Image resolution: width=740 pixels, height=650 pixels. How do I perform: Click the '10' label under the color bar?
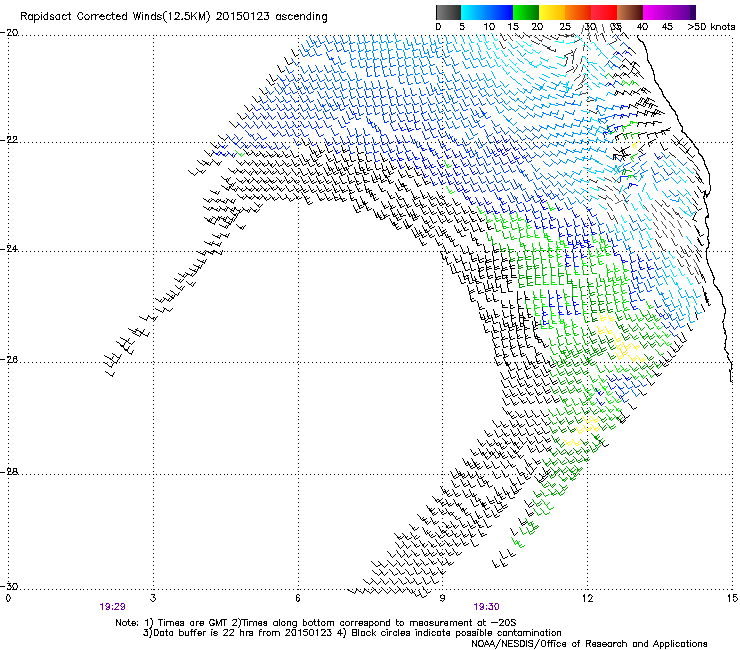pos(489,27)
